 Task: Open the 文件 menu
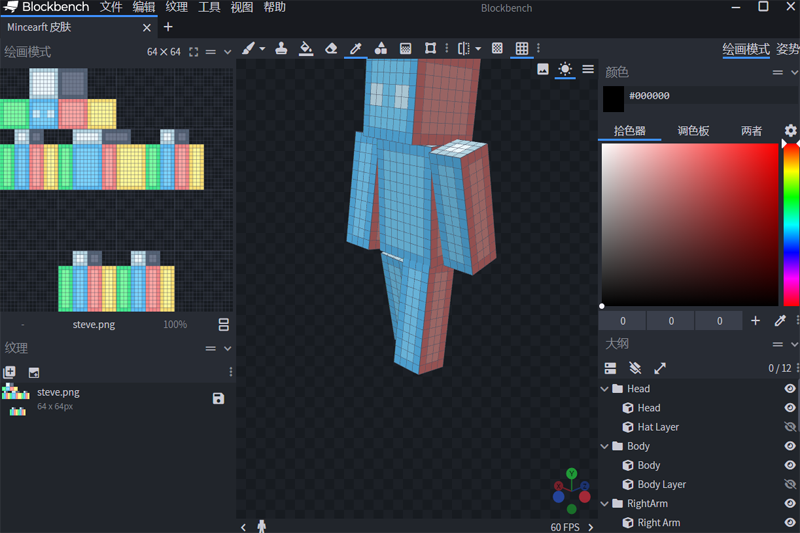(111, 8)
